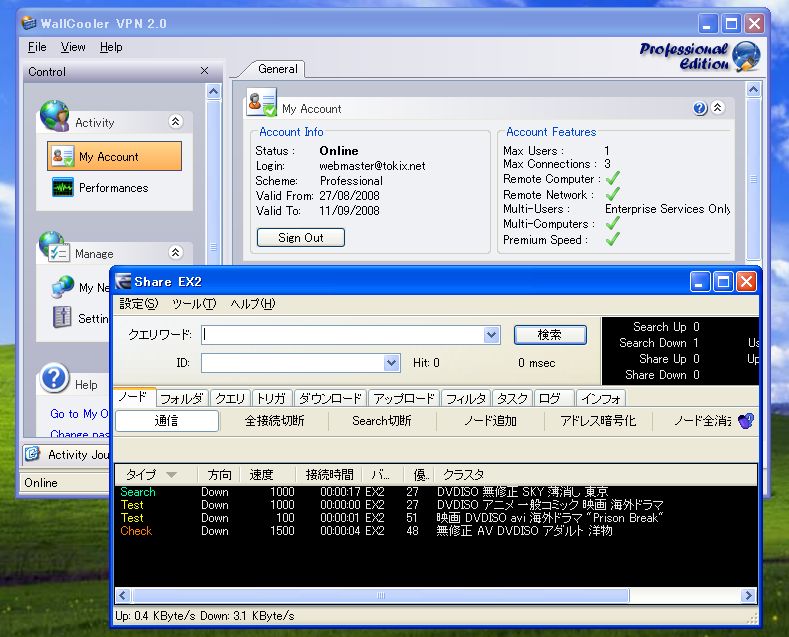
Task: Open the ツール(T) menu in Share EX2
Action: tap(194, 303)
